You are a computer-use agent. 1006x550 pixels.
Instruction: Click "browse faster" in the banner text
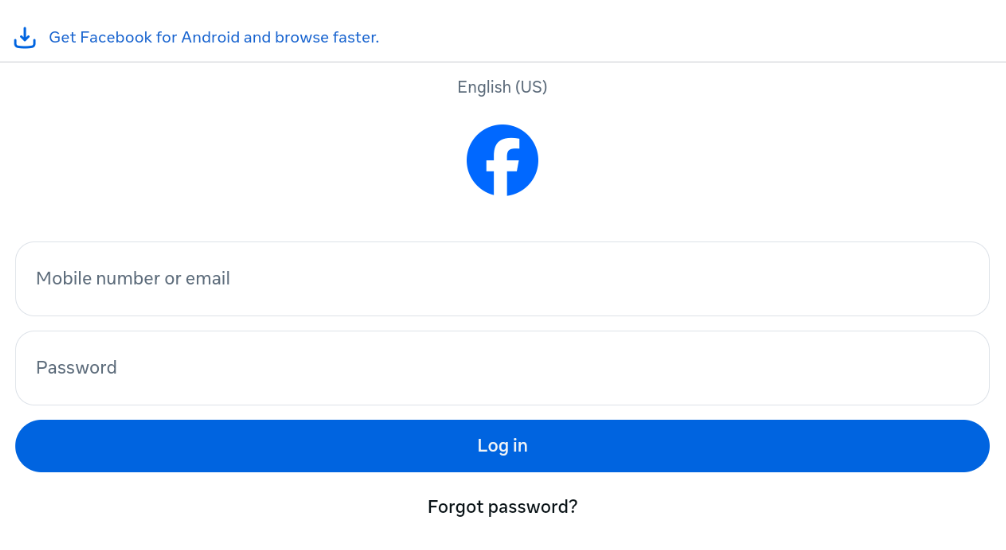click(327, 38)
